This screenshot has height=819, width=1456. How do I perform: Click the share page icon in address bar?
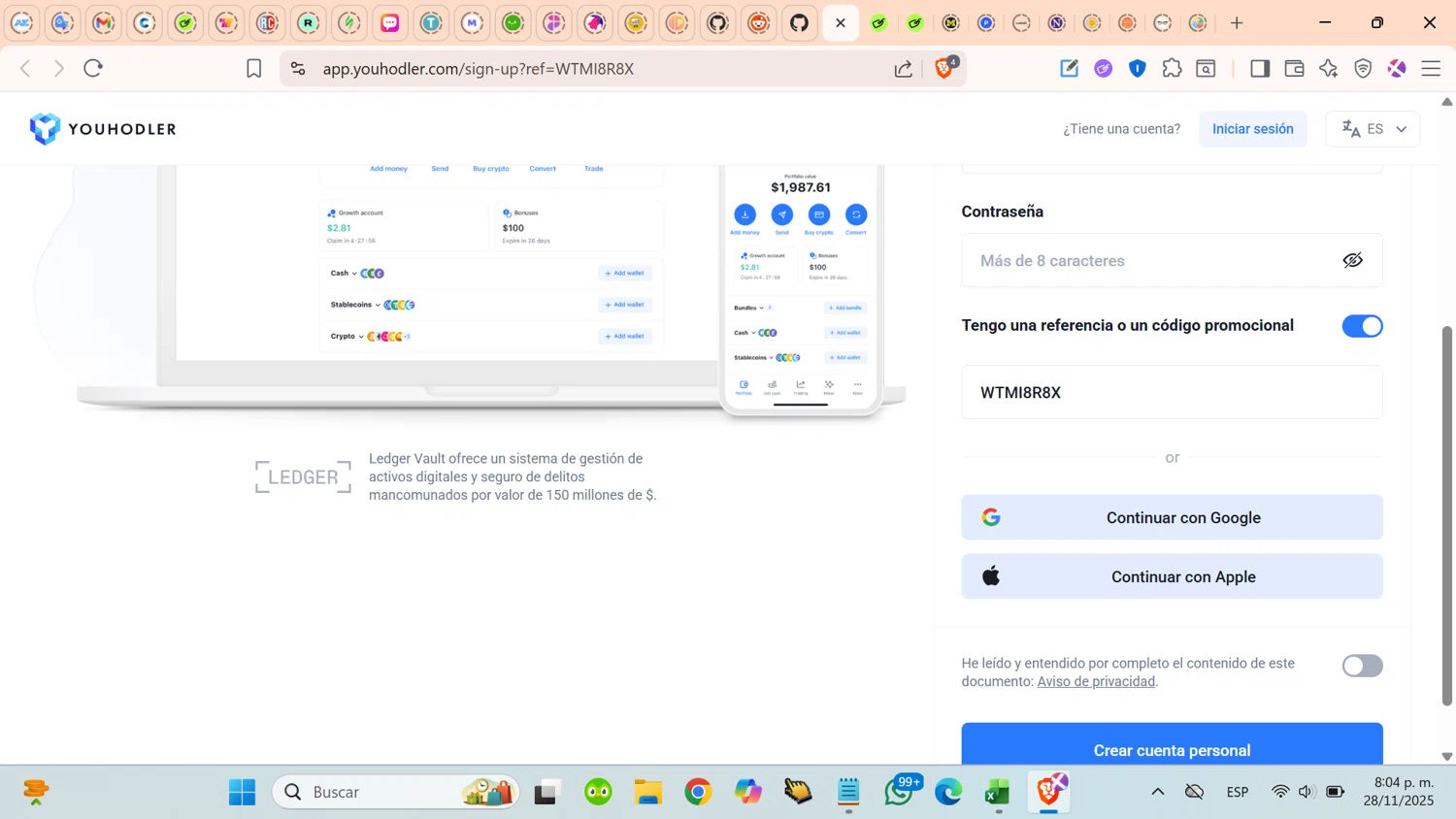pos(904,69)
